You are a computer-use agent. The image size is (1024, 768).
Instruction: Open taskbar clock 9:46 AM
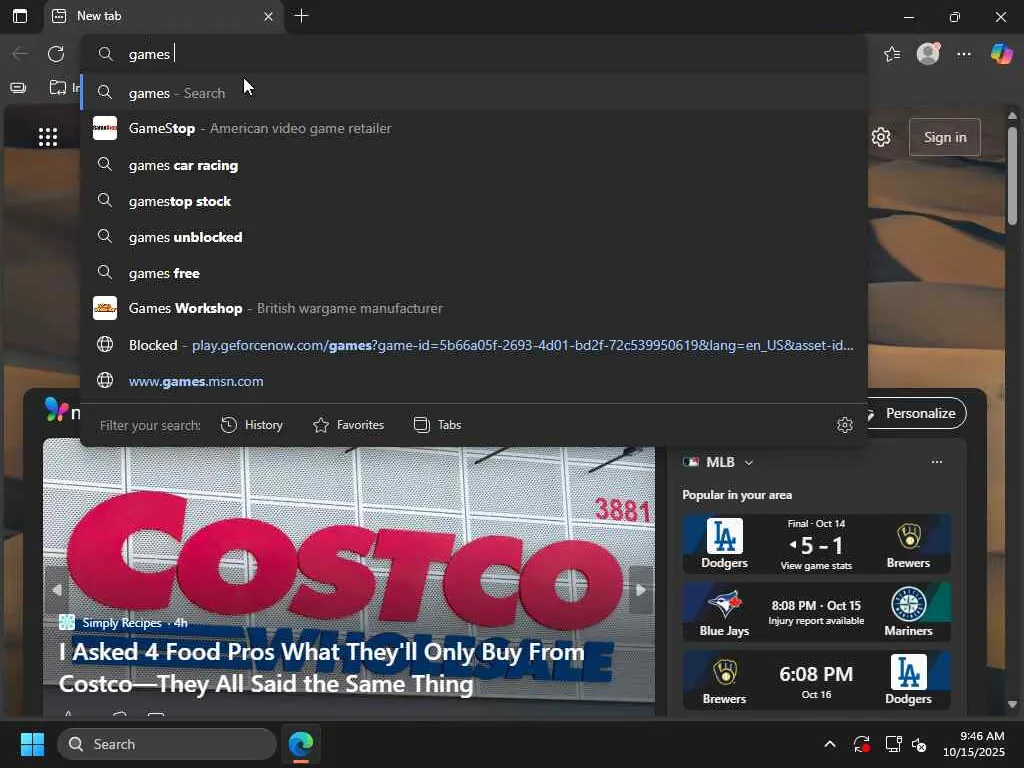pos(974,744)
